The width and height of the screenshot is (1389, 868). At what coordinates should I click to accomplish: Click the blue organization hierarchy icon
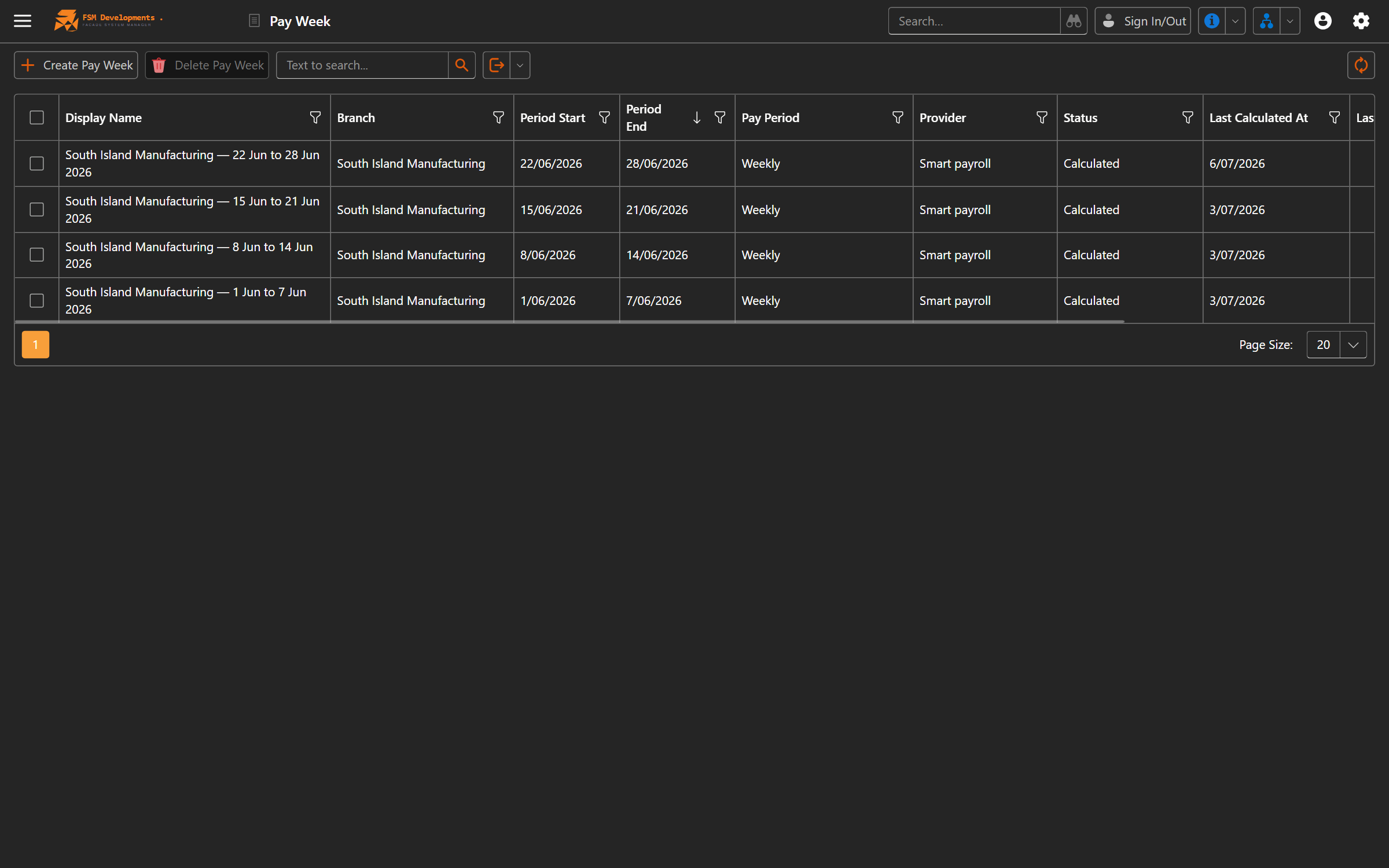[x=1266, y=21]
